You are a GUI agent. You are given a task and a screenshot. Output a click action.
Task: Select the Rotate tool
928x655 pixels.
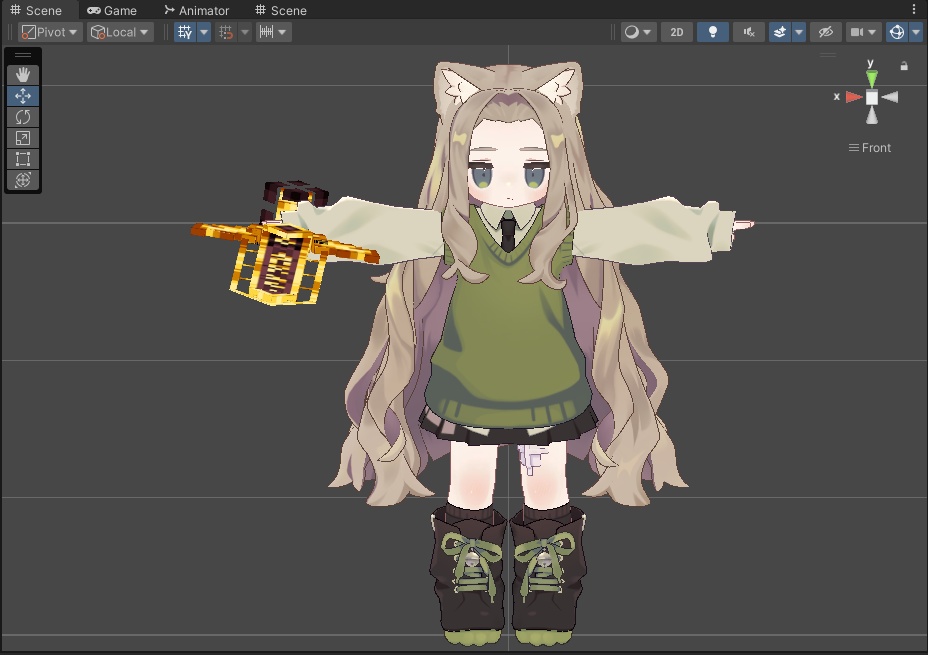point(22,117)
